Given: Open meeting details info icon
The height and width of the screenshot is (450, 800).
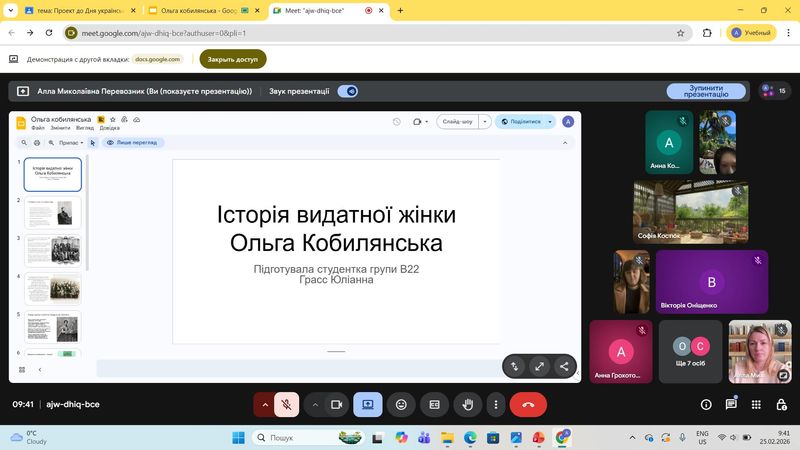Looking at the screenshot, I should 706,404.
